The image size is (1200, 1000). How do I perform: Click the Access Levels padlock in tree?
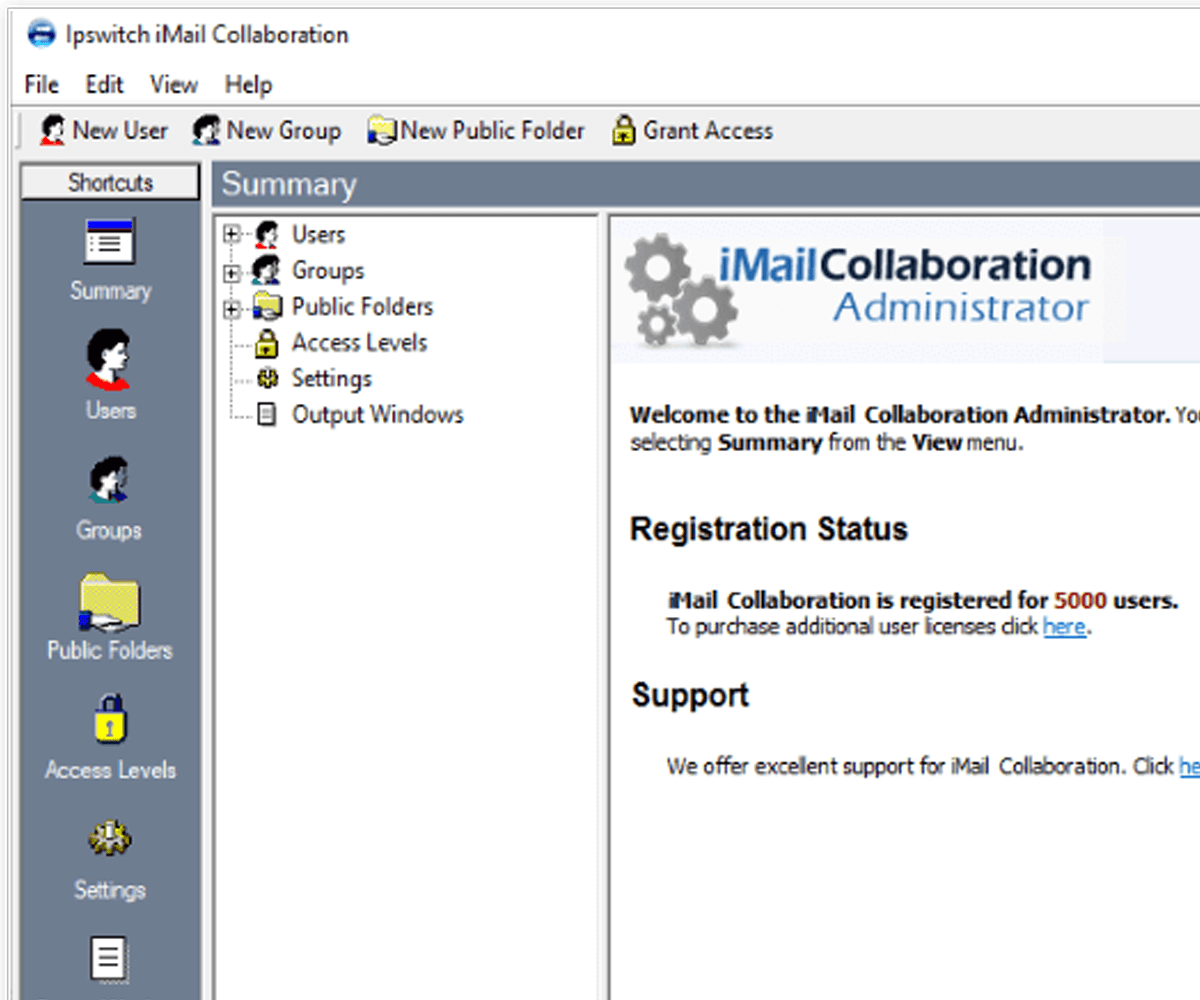(x=266, y=343)
